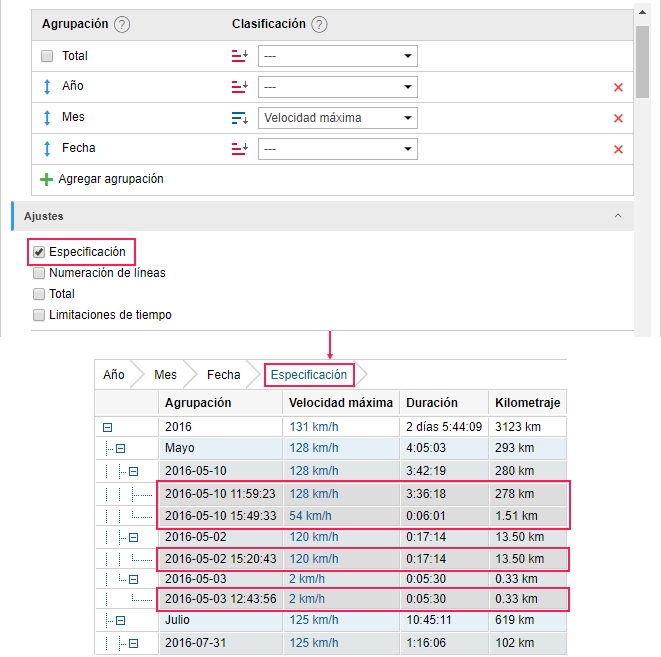Image resolution: width=661 pixels, height=657 pixels.
Task: Click the help icon next to Agrupación
Action: pyautogui.click(x=122, y=24)
